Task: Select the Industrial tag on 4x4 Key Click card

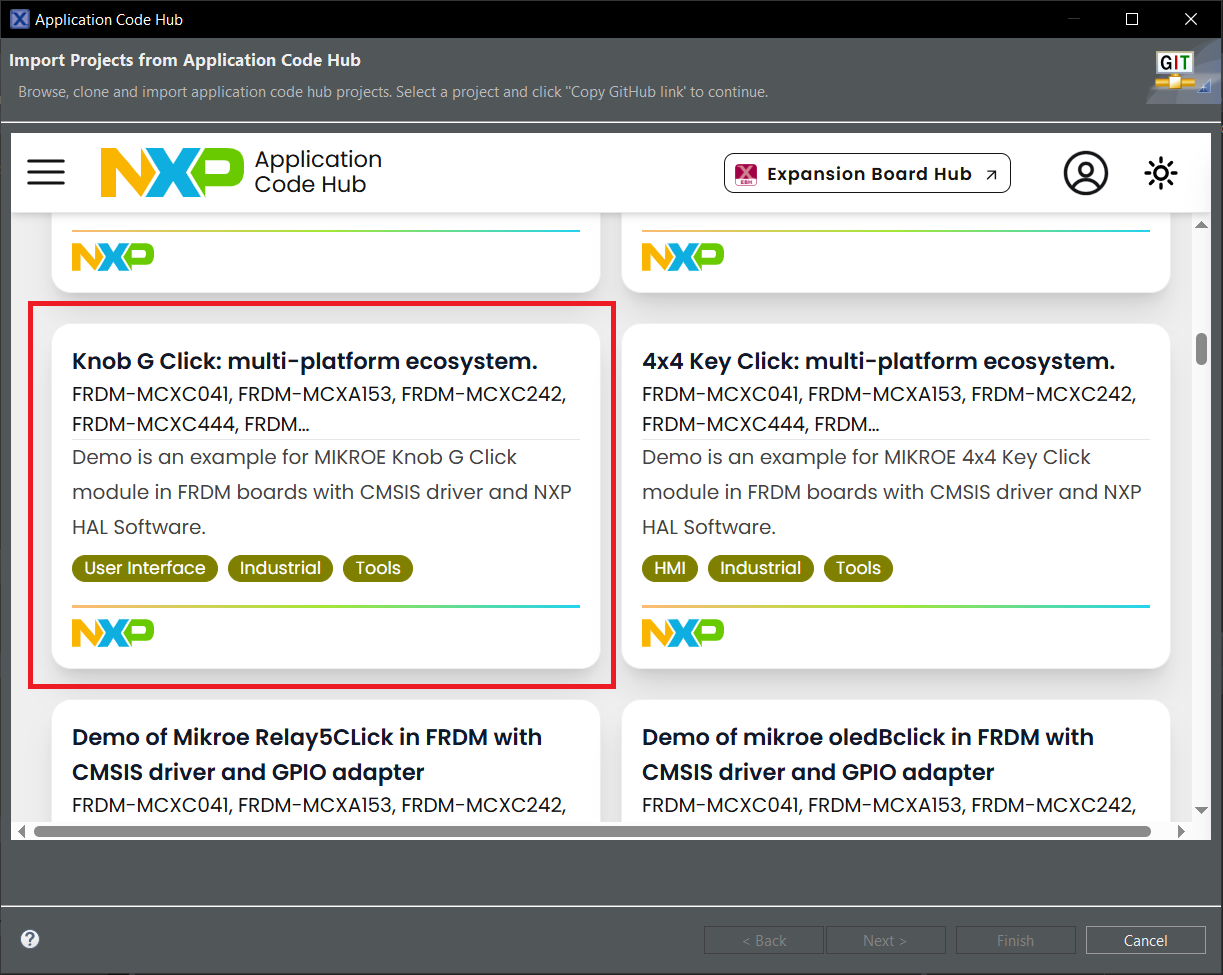Action: [x=761, y=568]
